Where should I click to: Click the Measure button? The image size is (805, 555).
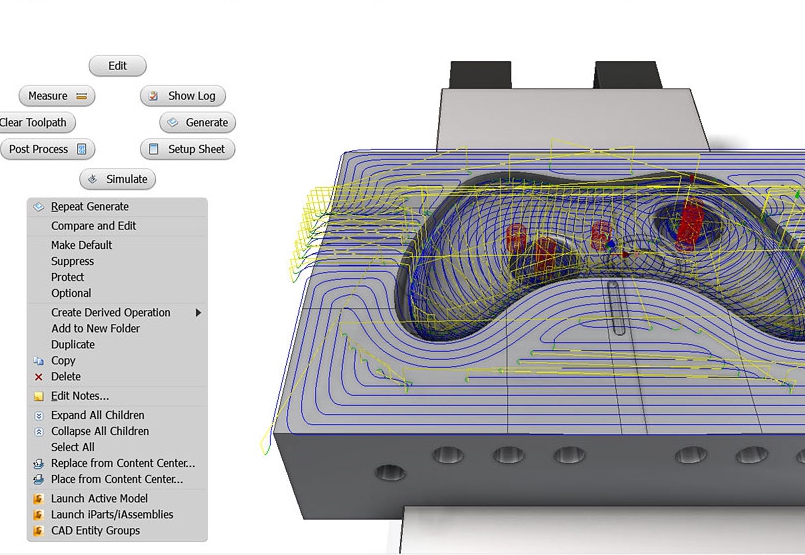[x=57, y=96]
